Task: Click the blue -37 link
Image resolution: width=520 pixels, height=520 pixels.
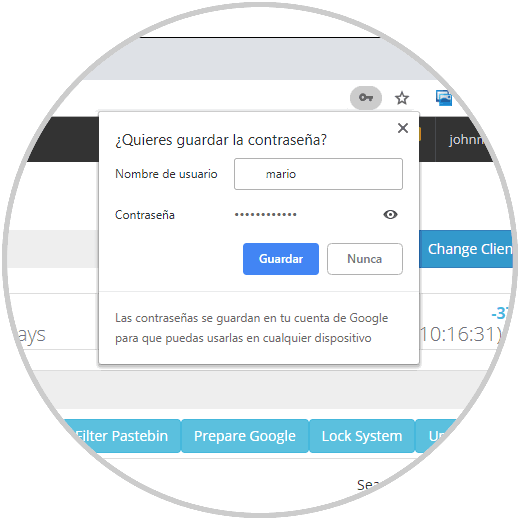Action: [x=499, y=313]
